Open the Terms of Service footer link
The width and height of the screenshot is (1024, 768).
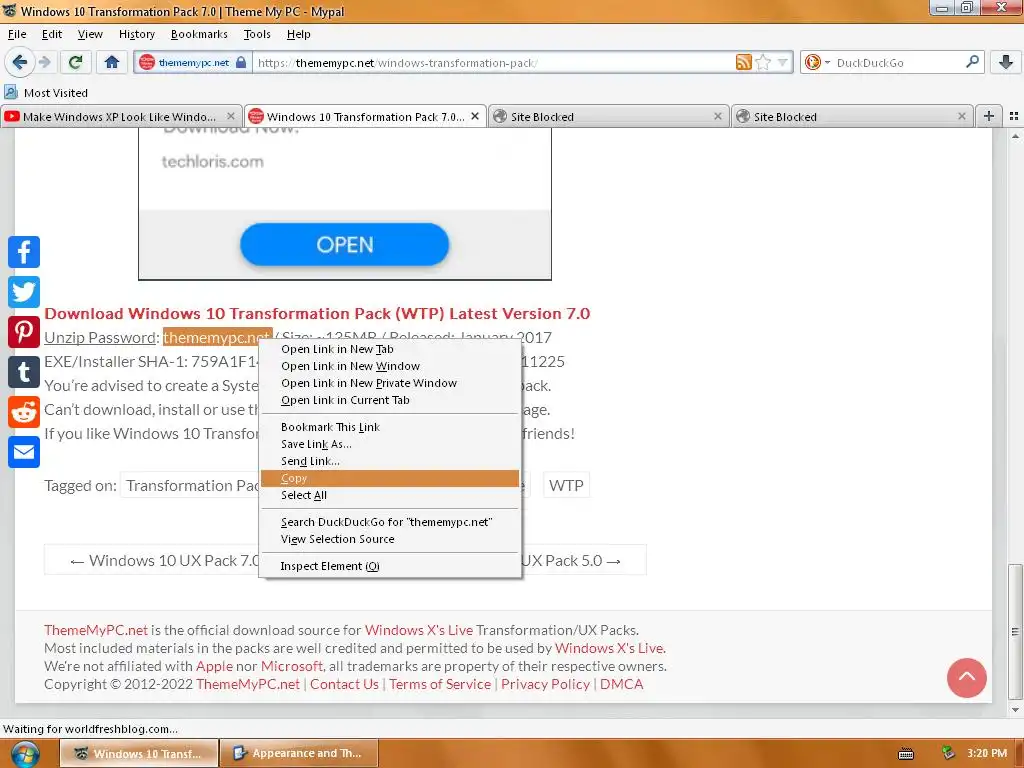(440, 684)
